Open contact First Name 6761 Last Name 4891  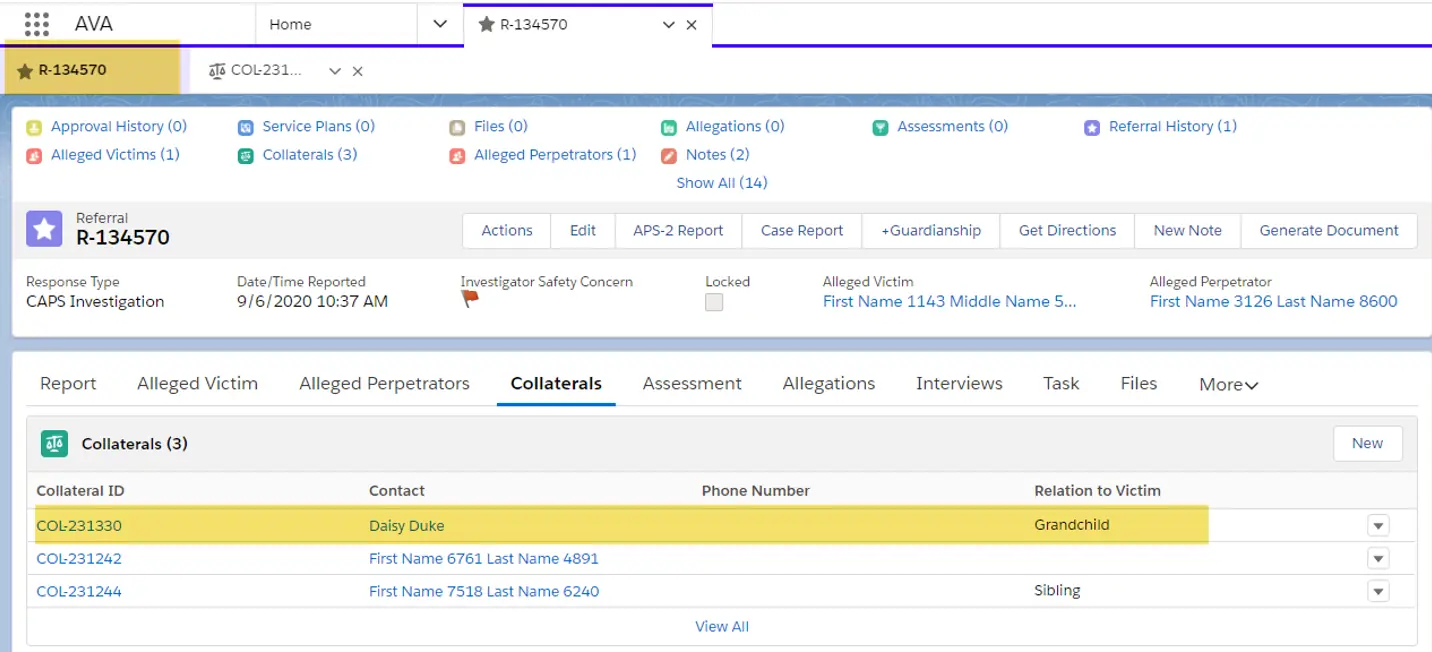(x=484, y=559)
